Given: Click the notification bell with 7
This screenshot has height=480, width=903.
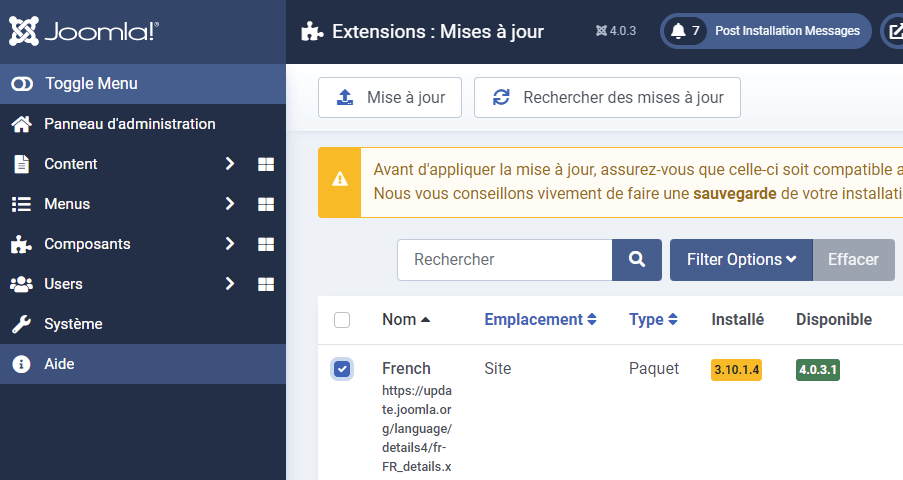Looking at the screenshot, I should pos(685,31).
